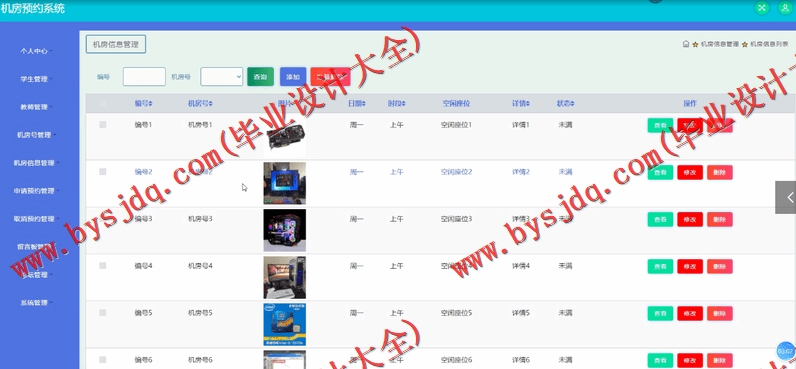Click the green 查询 search button
This screenshot has width=796, height=369.
pyautogui.click(x=260, y=77)
